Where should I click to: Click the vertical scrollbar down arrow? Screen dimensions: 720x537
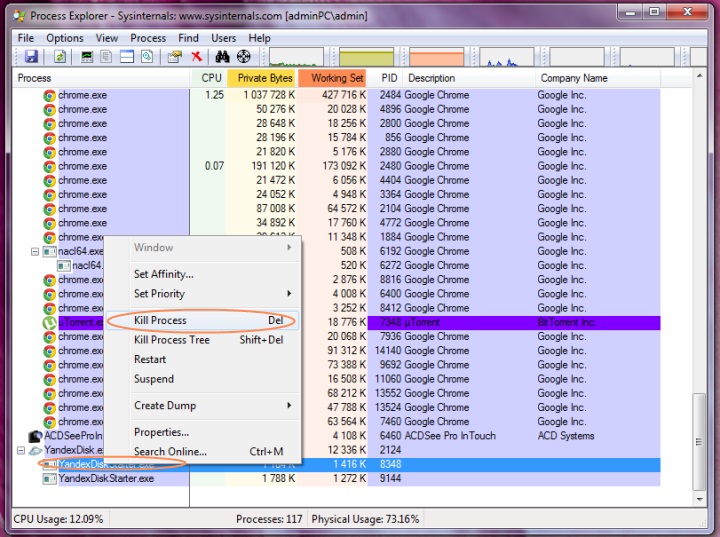pos(699,499)
